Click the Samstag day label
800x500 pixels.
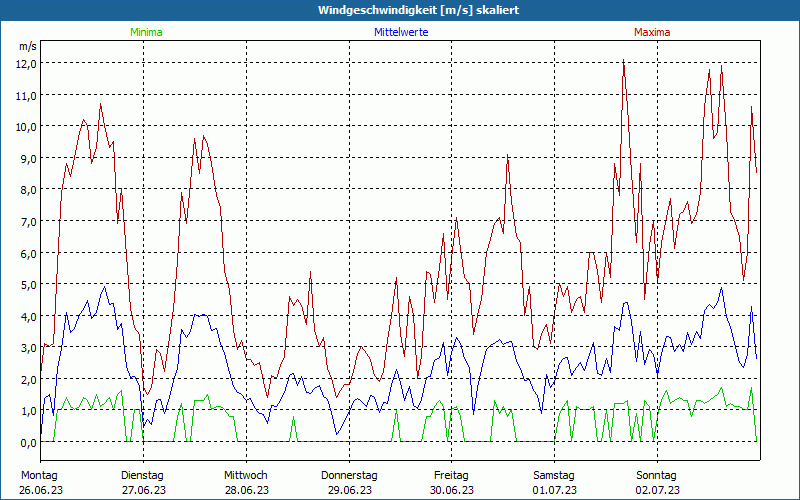point(554,475)
